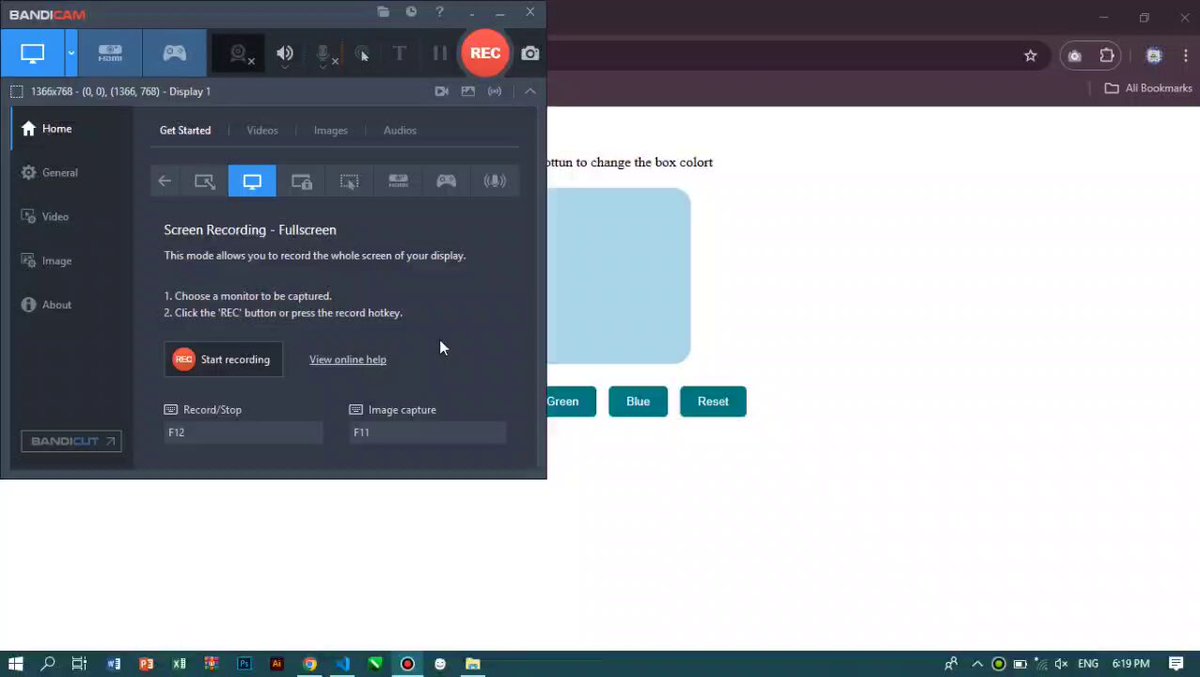Select HDMI device mode icon in the Get Started mode row
This screenshot has height=677, width=1200.
tap(398, 181)
